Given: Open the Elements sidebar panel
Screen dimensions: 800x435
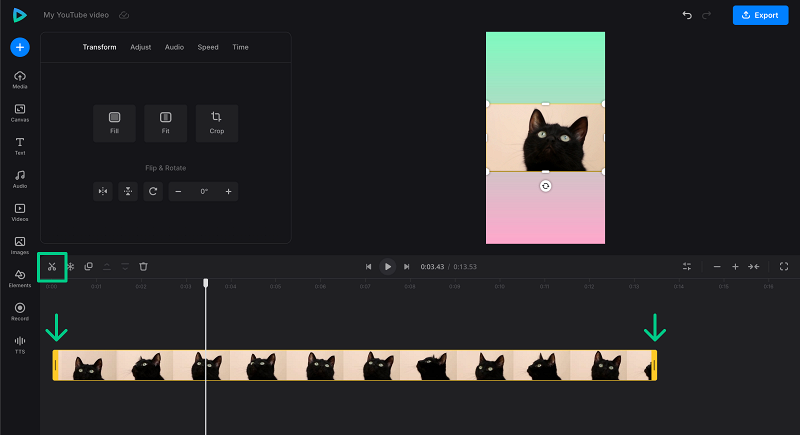Looking at the screenshot, I should pyautogui.click(x=20, y=278).
